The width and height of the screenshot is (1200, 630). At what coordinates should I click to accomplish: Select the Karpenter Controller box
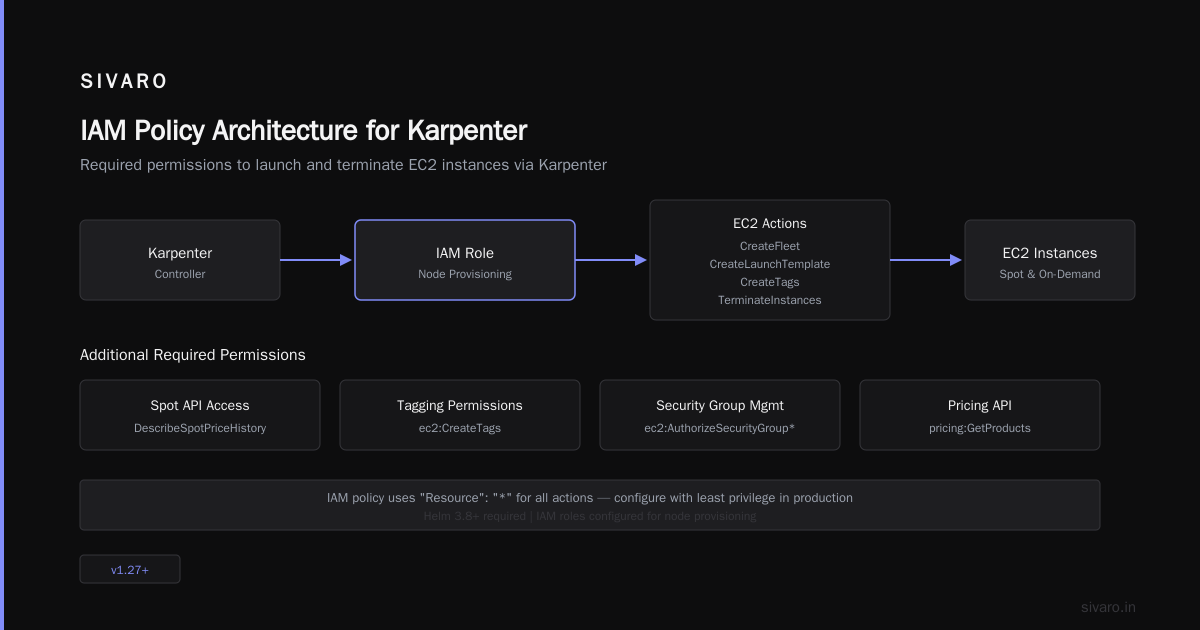pyautogui.click(x=180, y=260)
